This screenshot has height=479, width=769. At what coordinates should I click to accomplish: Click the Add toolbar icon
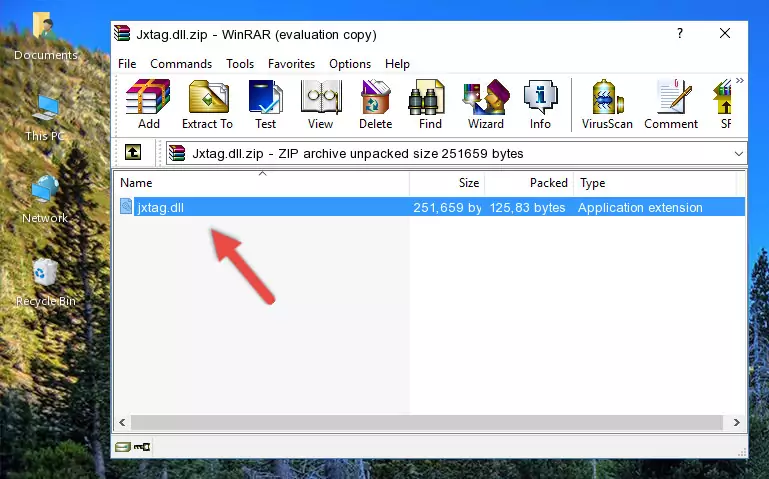pyautogui.click(x=148, y=104)
